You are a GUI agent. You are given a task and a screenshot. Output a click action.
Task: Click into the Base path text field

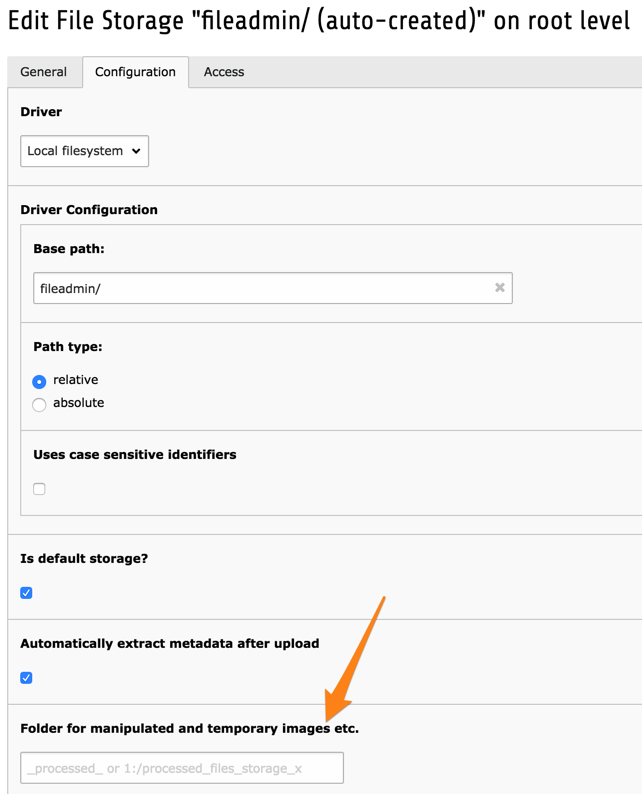(x=260, y=288)
